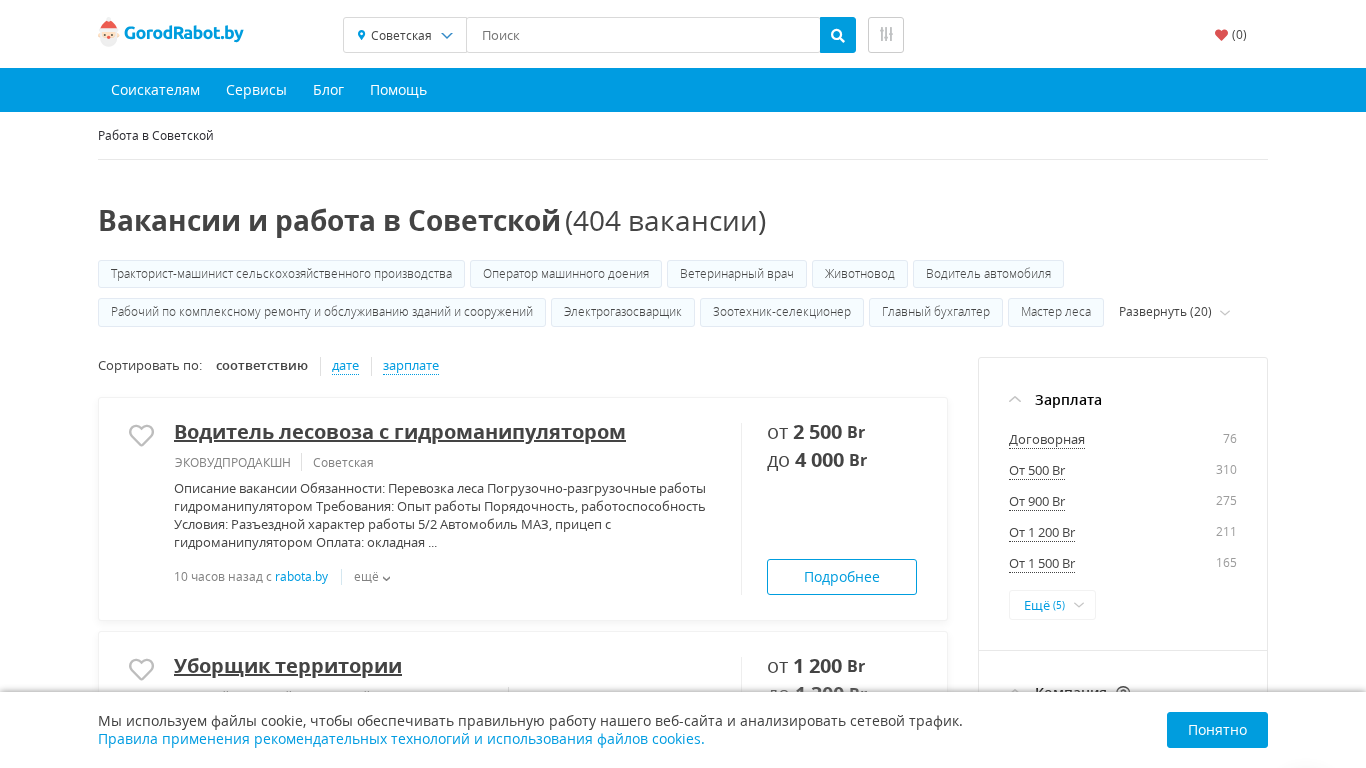Open the advanced filters sliders icon

pos(886,35)
